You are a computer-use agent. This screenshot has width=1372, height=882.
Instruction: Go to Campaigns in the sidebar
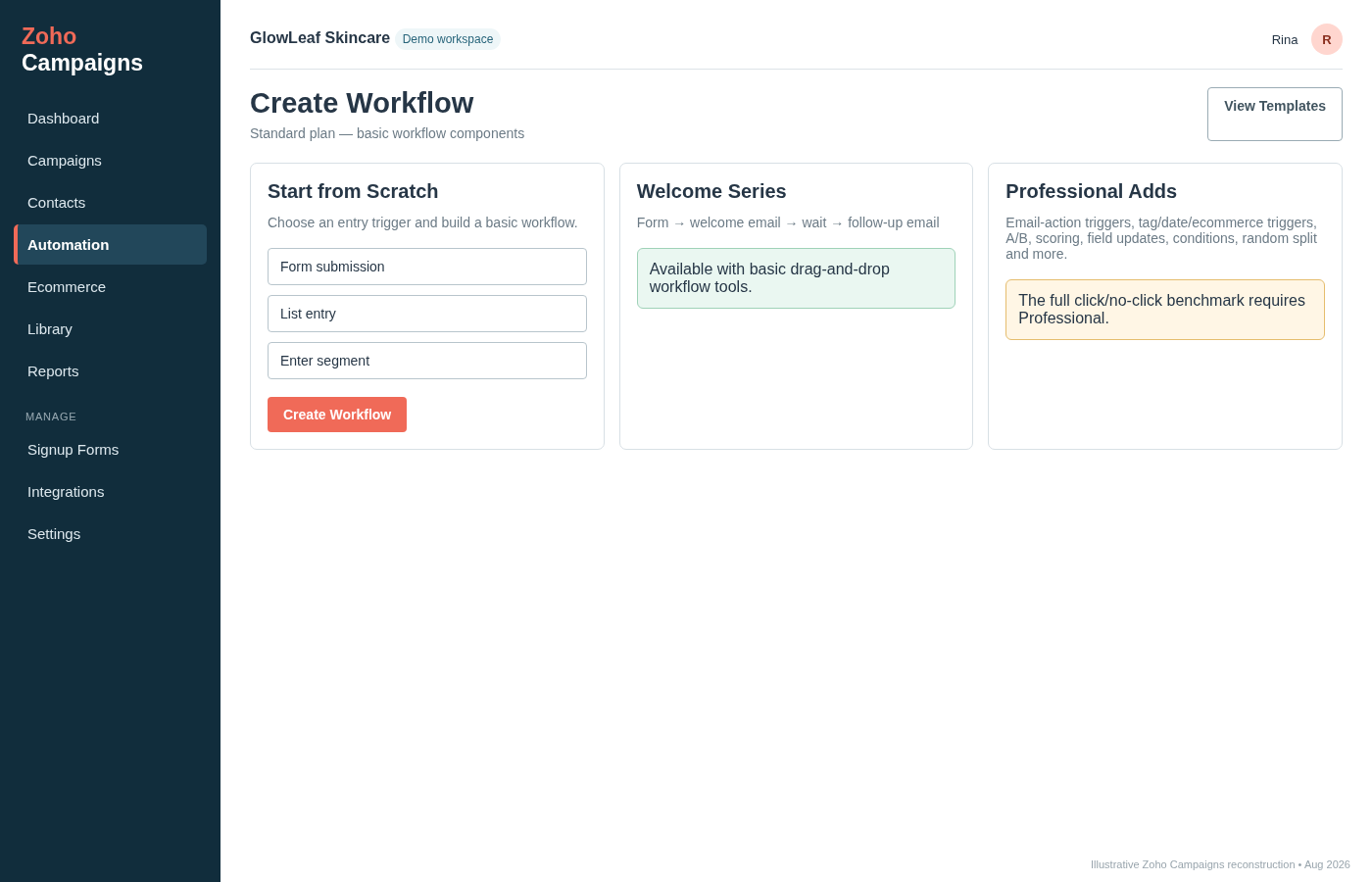pos(110,161)
